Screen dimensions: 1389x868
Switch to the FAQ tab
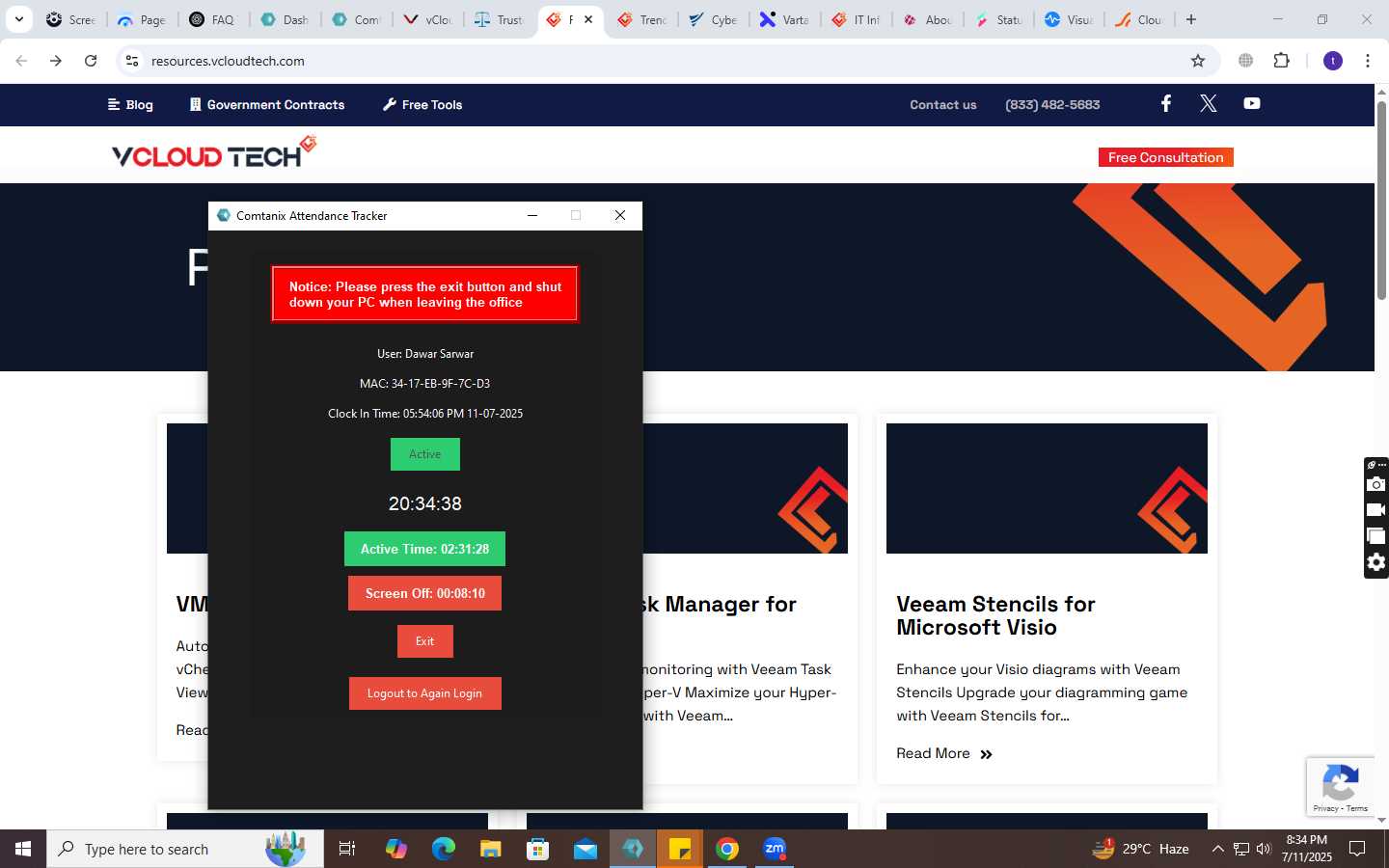coord(213,19)
